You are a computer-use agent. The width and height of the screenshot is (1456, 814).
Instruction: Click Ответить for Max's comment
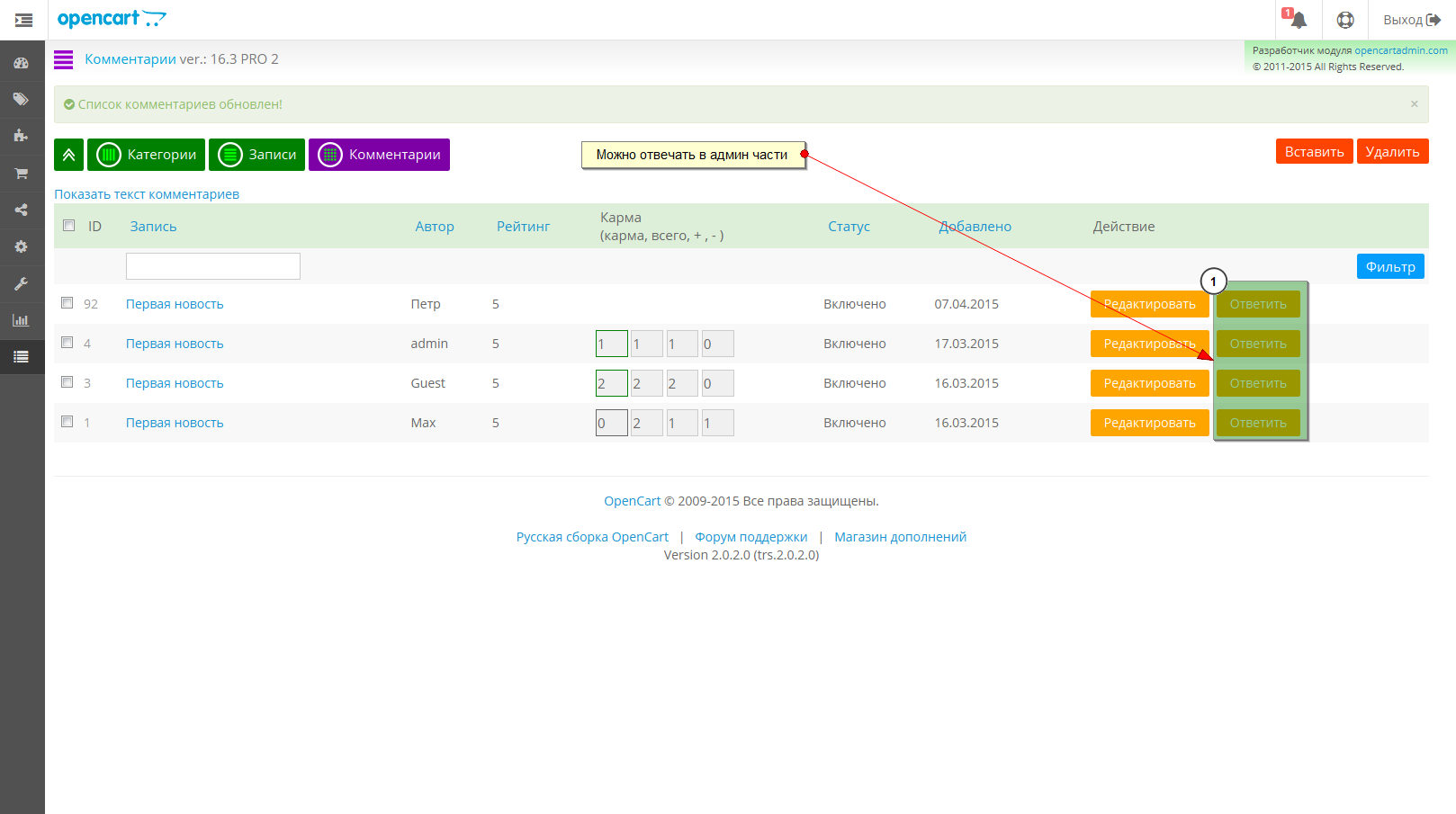pyautogui.click(x=1258, y=423)
